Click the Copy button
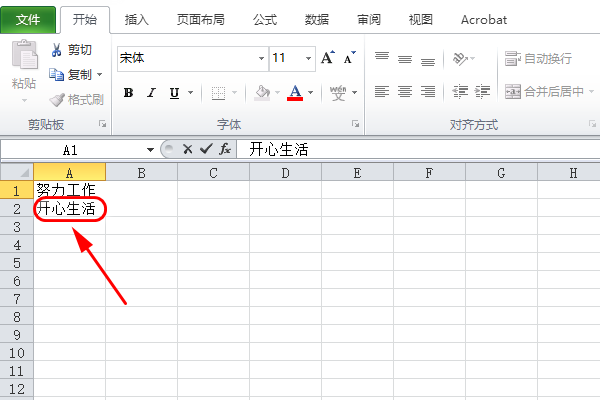 pyautogui.click(x=71, y=74)
